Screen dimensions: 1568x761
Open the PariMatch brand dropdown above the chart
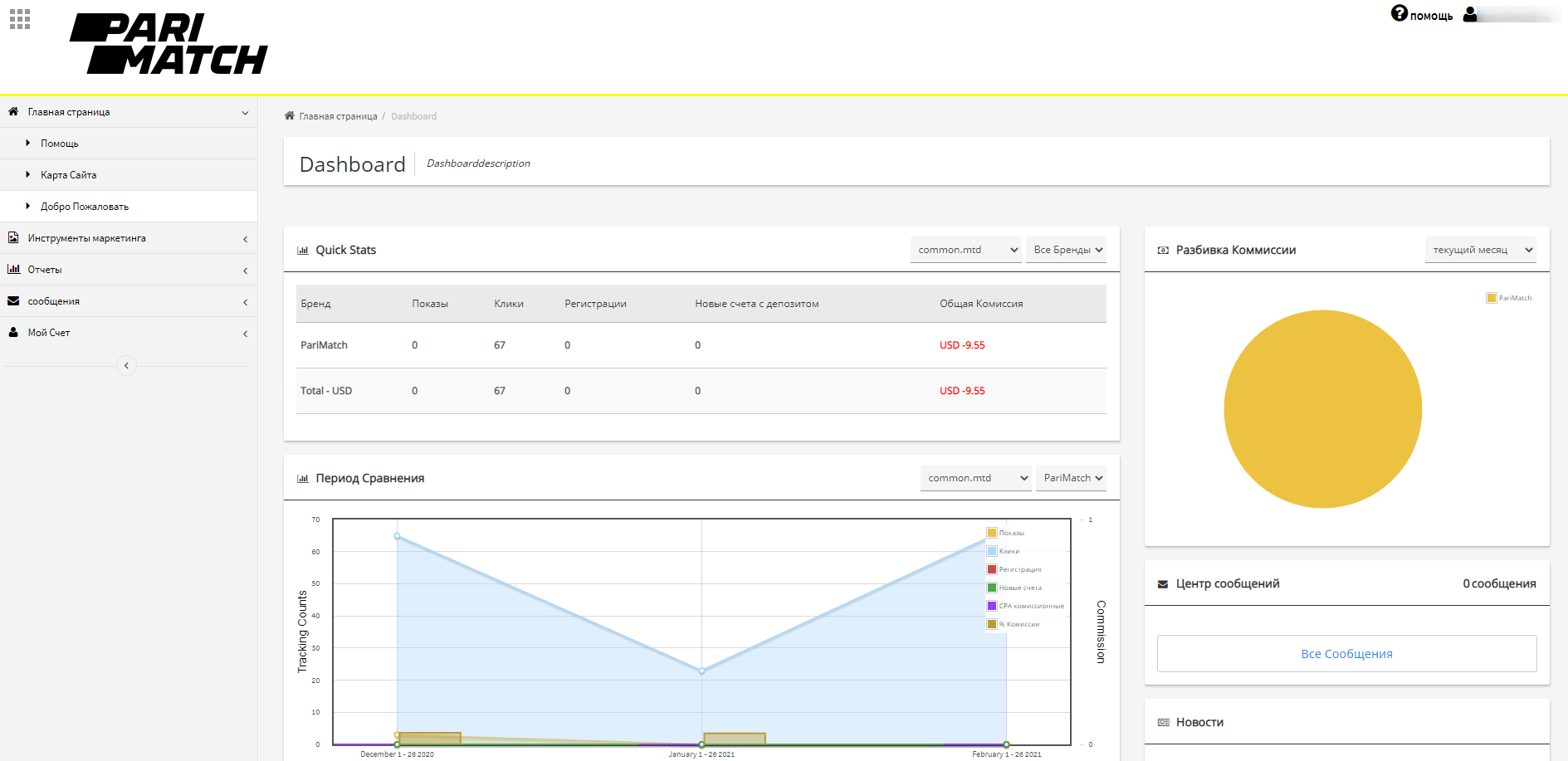(1071, 478)
